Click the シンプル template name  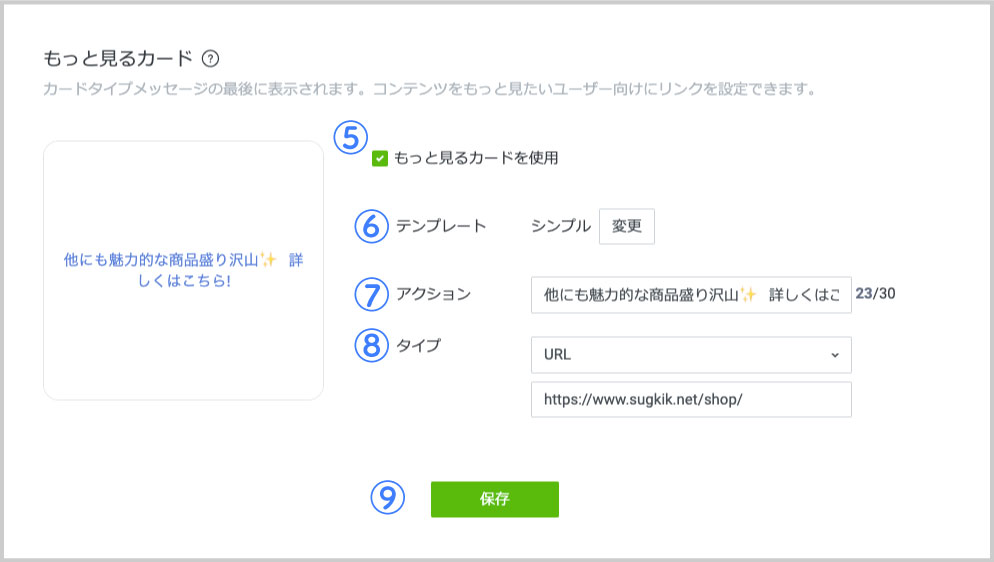(x=561, y=226)
